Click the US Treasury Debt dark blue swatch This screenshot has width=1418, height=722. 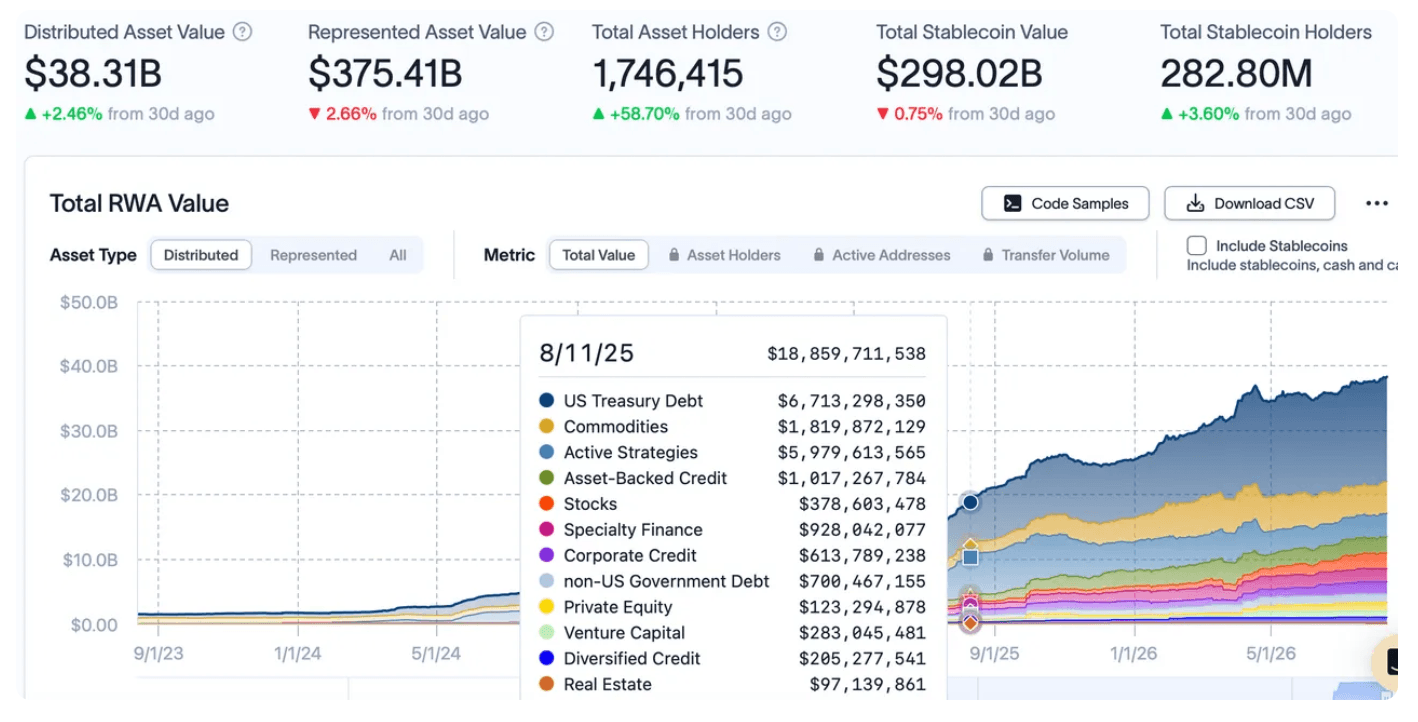[x=546, y=401]
